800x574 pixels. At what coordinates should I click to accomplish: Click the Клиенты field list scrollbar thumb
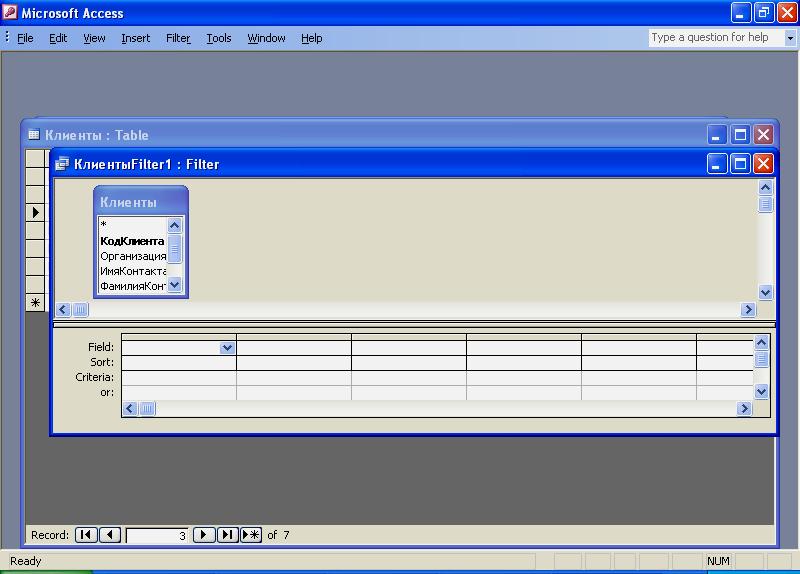coord(174,249)
